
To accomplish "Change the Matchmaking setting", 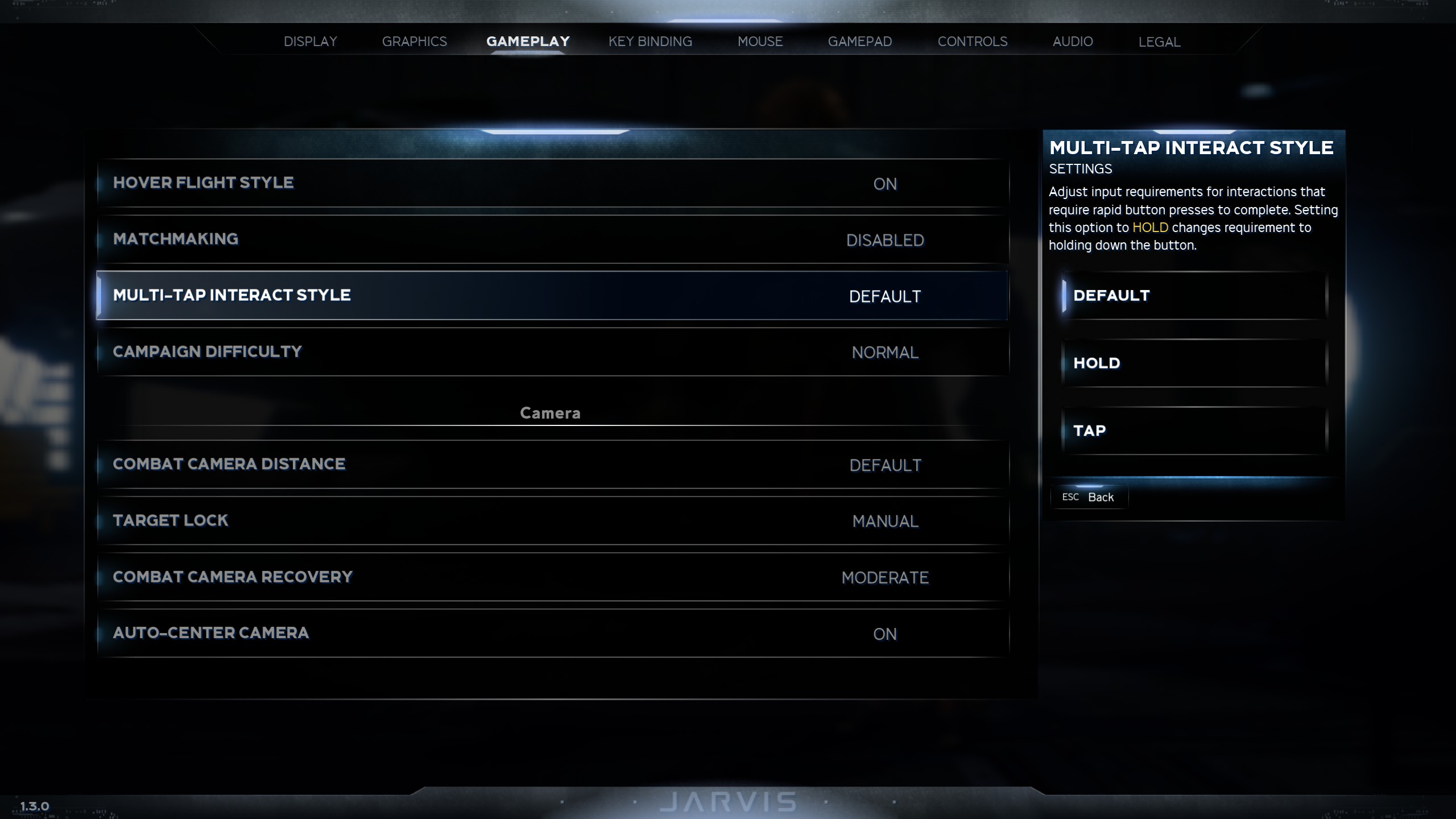I will coord(552,239).
